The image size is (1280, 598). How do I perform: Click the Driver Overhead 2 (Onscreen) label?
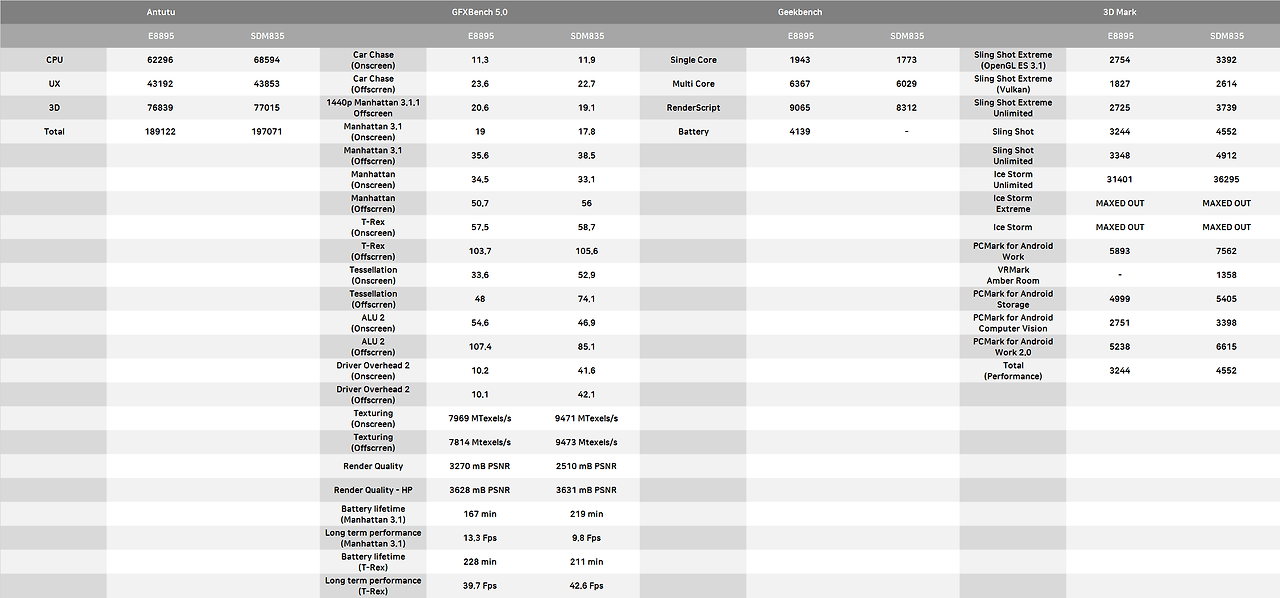[373, 371]
